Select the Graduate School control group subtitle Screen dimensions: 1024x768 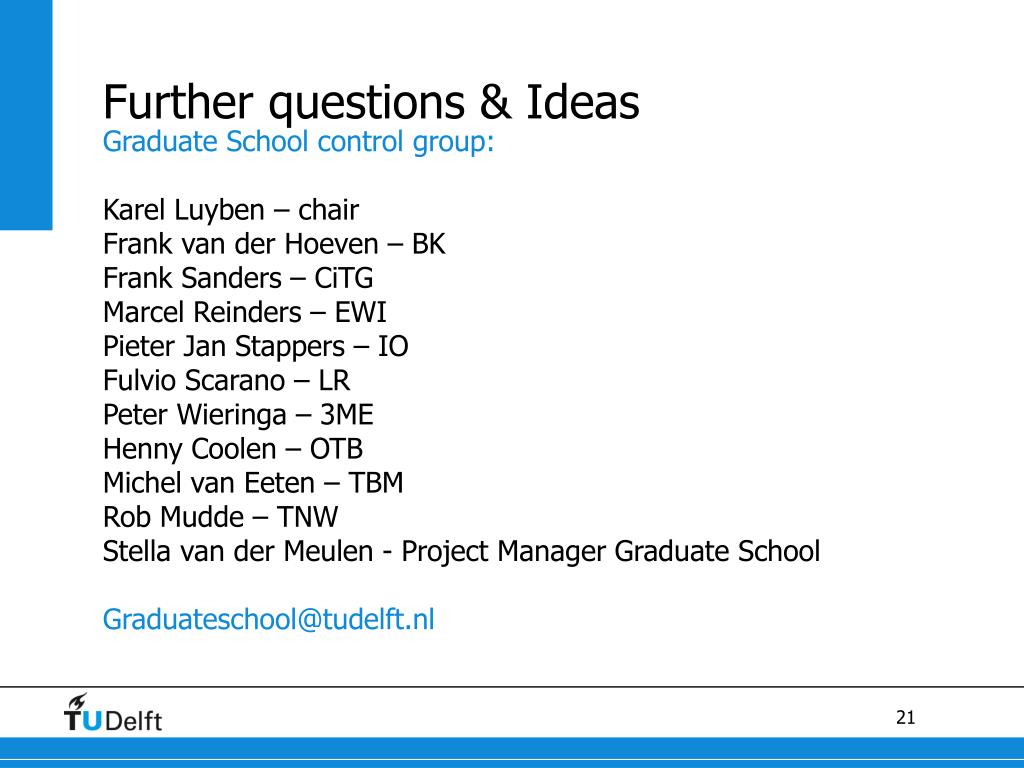click(298, 142)
